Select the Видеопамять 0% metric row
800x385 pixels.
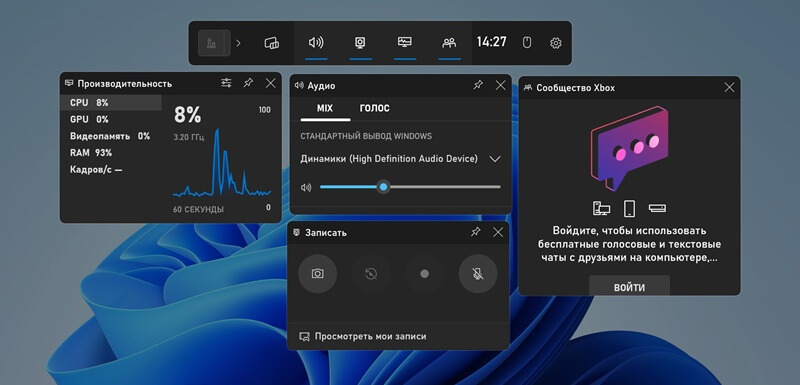pyautogui.click(x=111, y=136)
